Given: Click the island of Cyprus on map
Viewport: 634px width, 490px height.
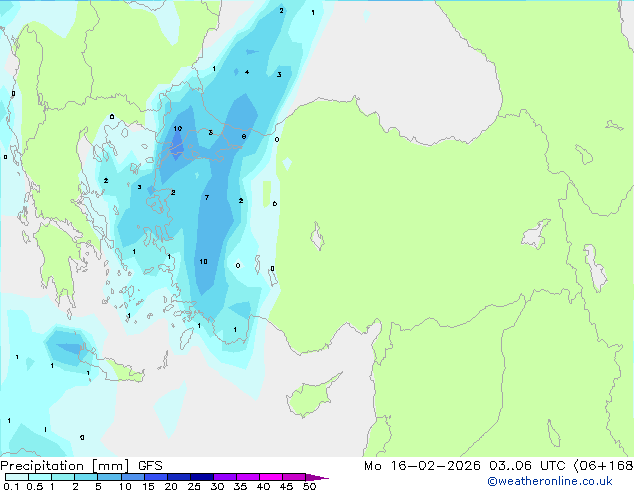Looking at the screenshot, I should 312,397.
